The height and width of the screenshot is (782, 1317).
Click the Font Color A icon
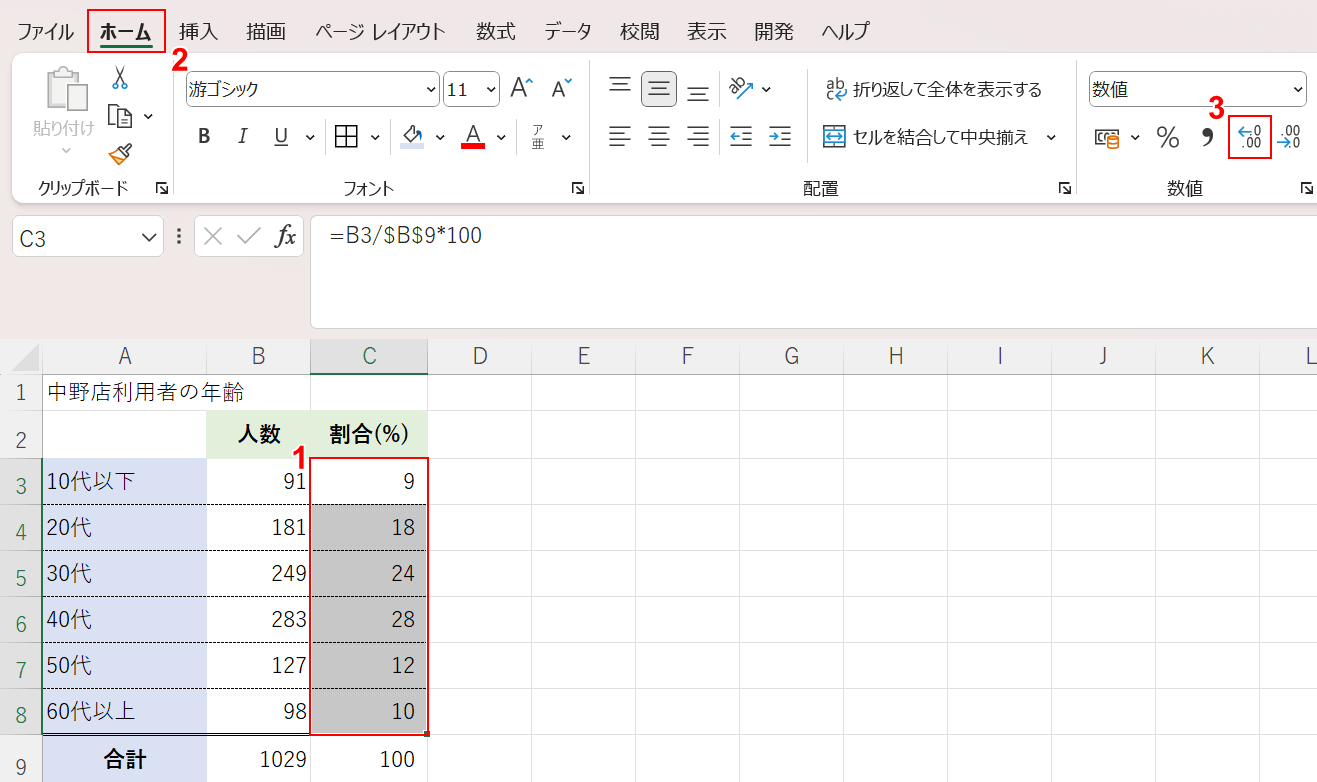(473, 137)
